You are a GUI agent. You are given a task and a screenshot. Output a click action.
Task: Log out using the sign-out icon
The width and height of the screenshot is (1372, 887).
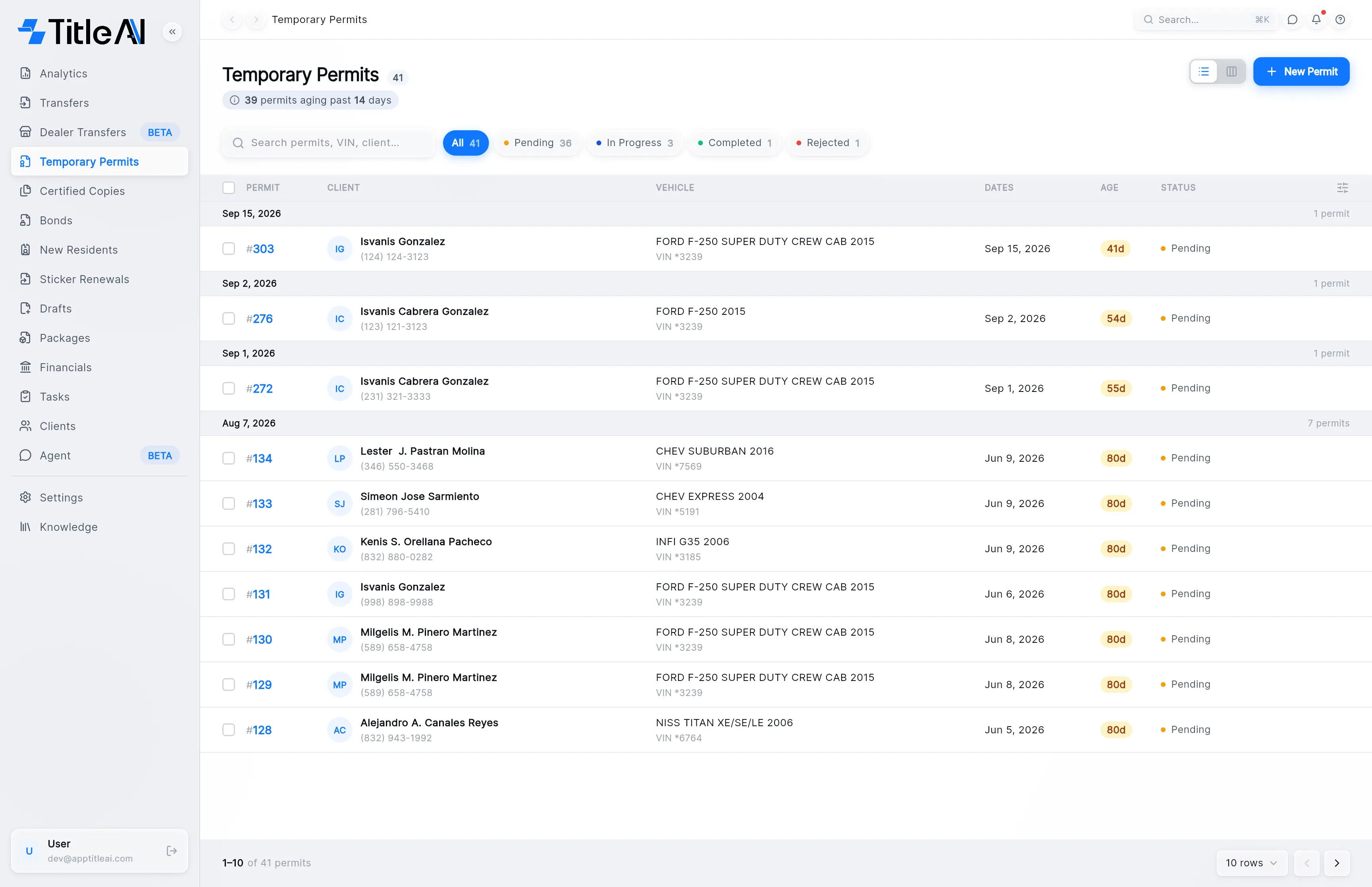pos(171,851)
